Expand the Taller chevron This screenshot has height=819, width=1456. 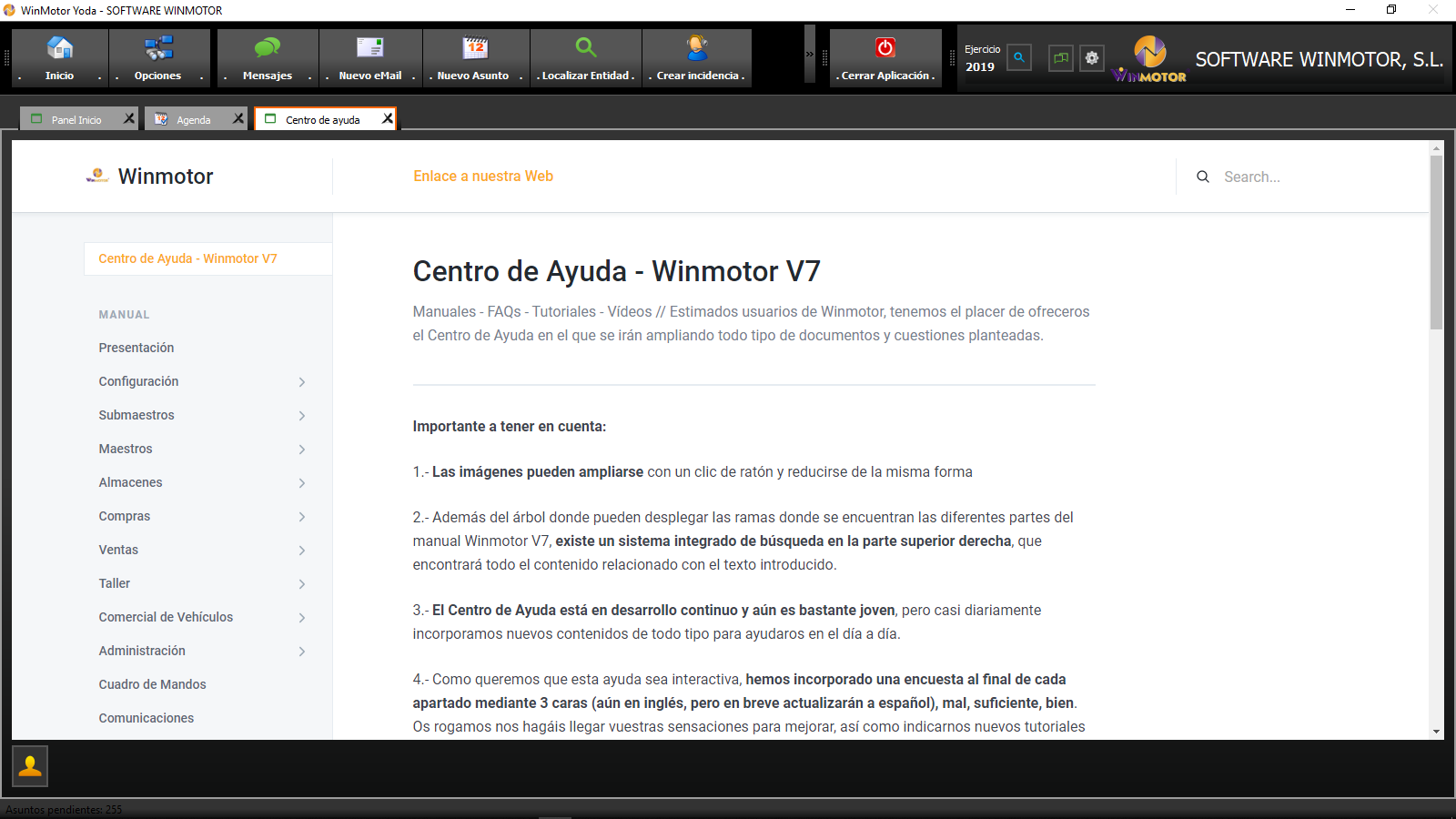coord(302,584)
